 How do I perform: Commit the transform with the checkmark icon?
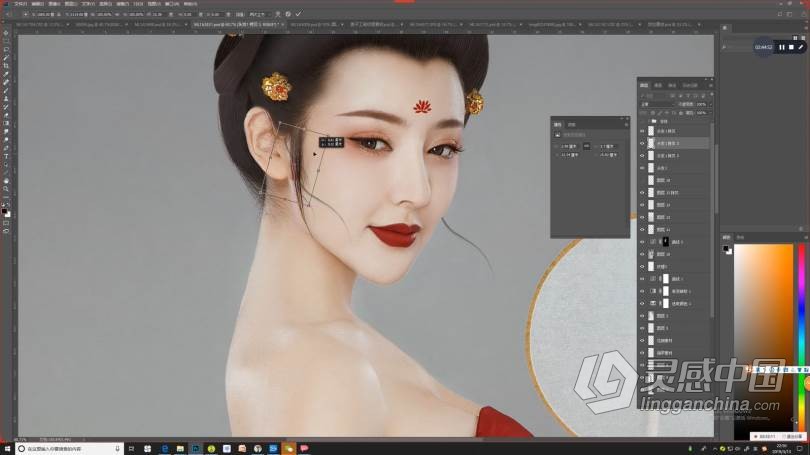pyautogui.click(x=299, y=14)
